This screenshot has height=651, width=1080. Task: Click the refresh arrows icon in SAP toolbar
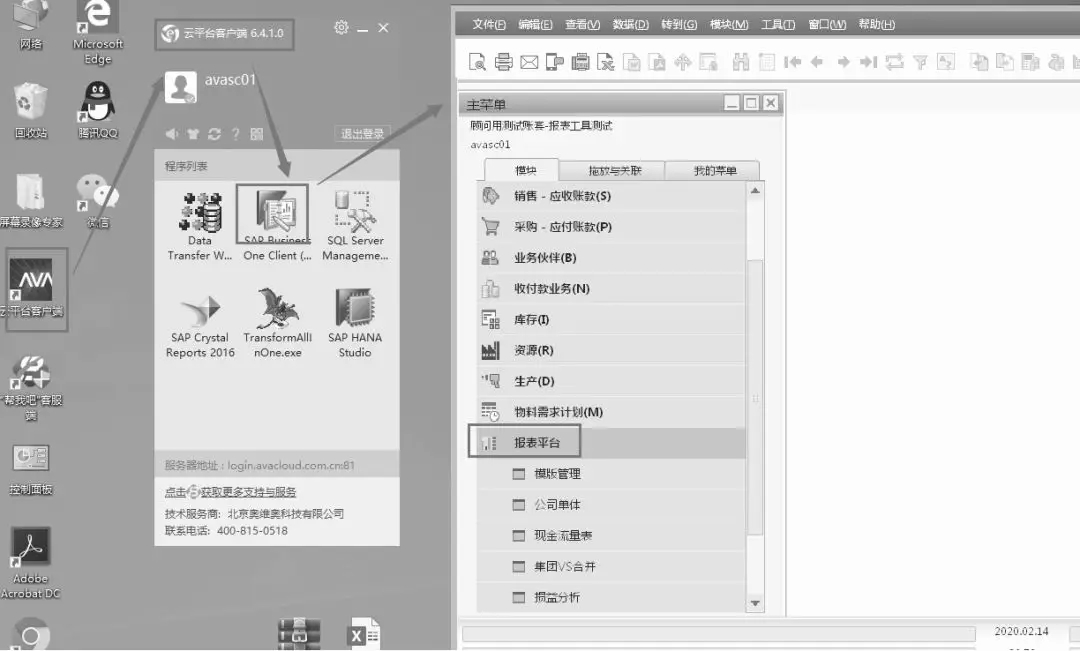pyautogui.click(x=894, y=62)
